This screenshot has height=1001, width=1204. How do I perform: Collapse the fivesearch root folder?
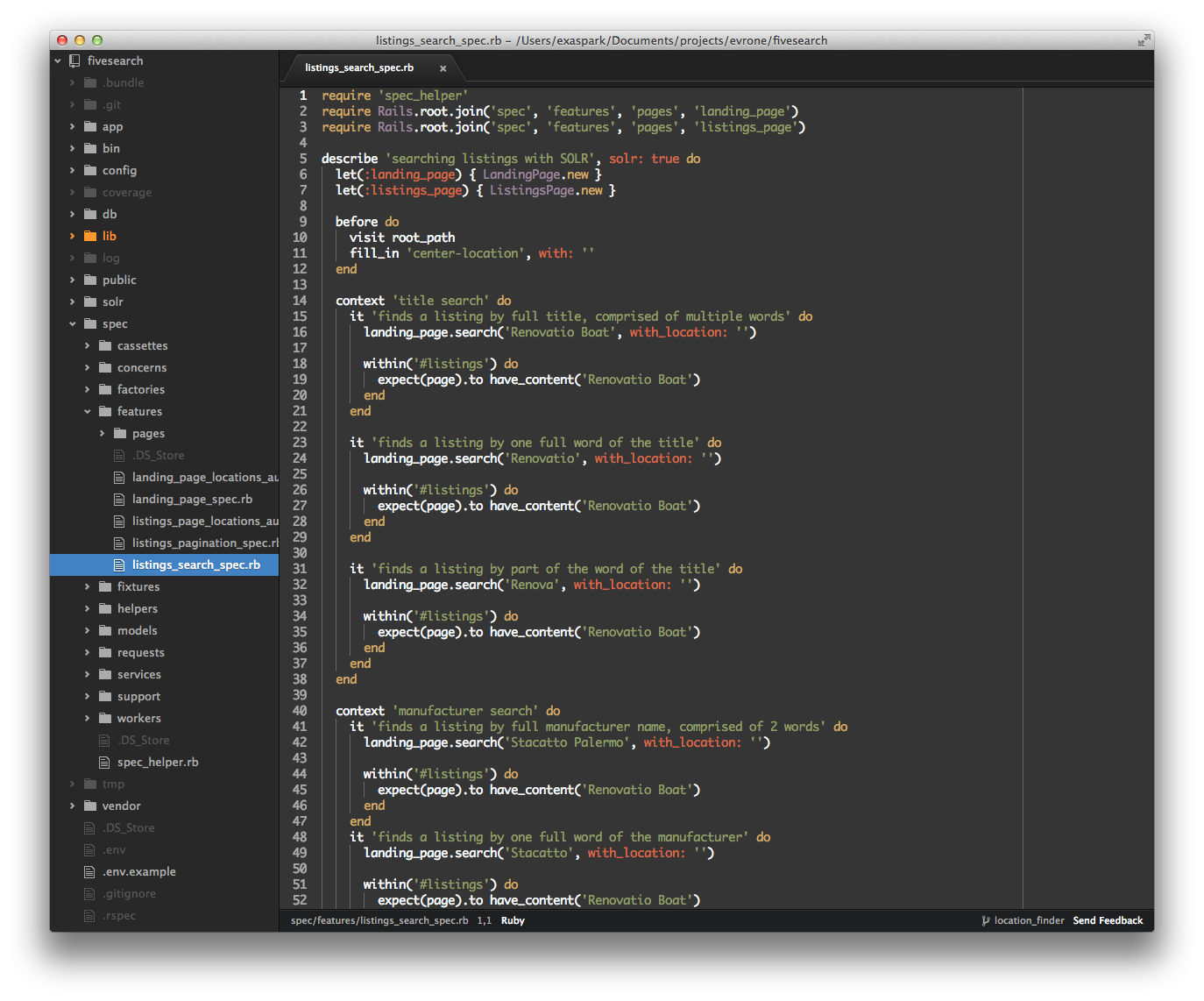pyautogui.click(x=58, y=60)
